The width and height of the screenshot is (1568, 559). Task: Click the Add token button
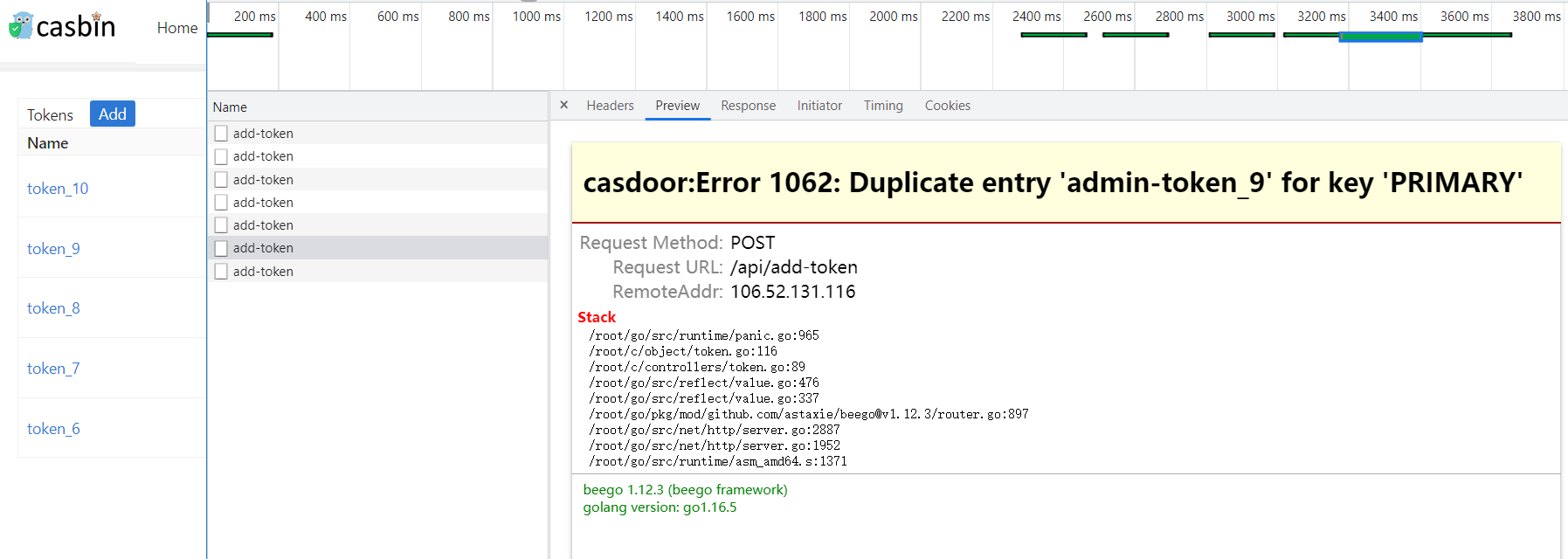(x=113, y=114)
